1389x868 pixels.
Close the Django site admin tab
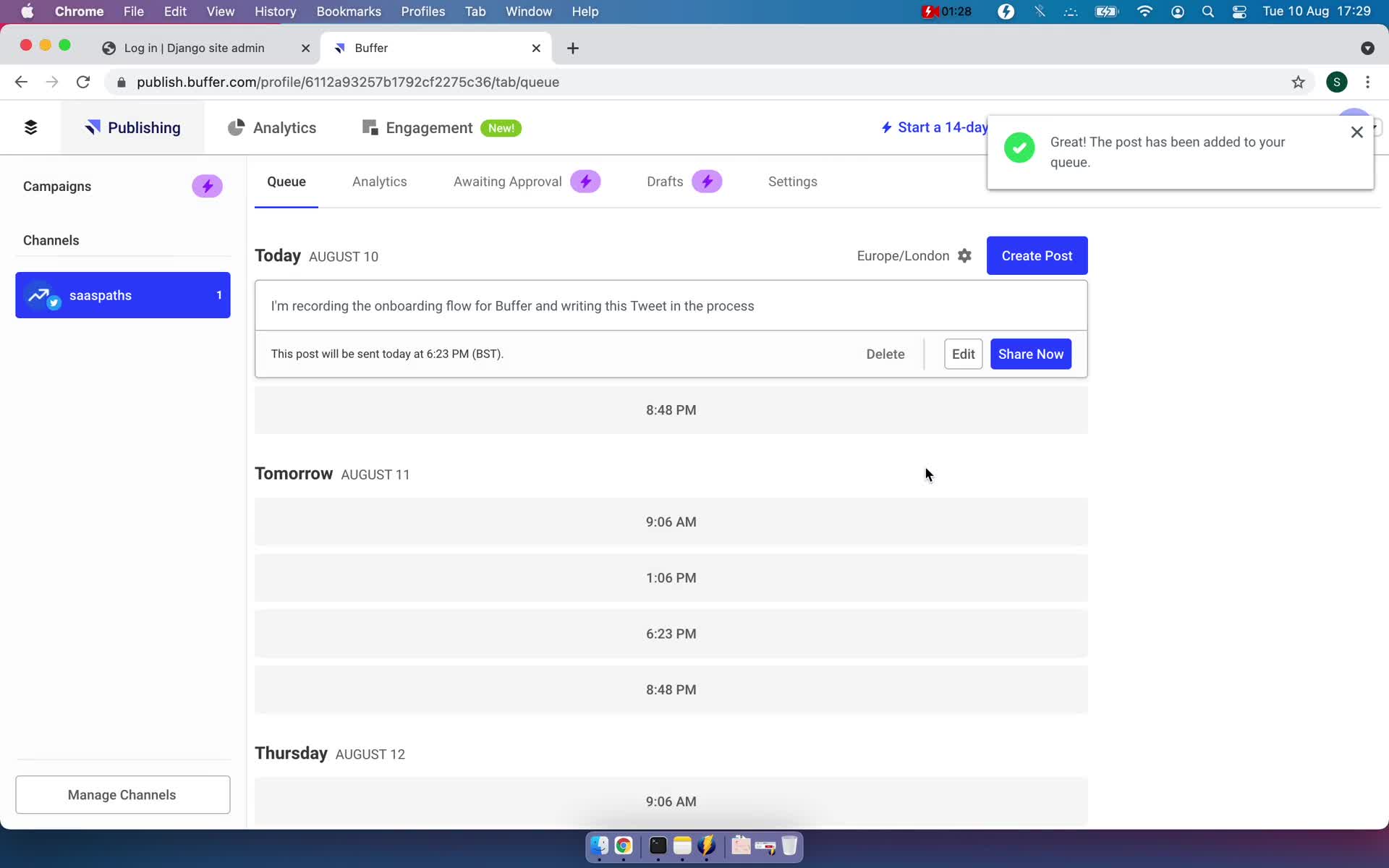(305, 48)
